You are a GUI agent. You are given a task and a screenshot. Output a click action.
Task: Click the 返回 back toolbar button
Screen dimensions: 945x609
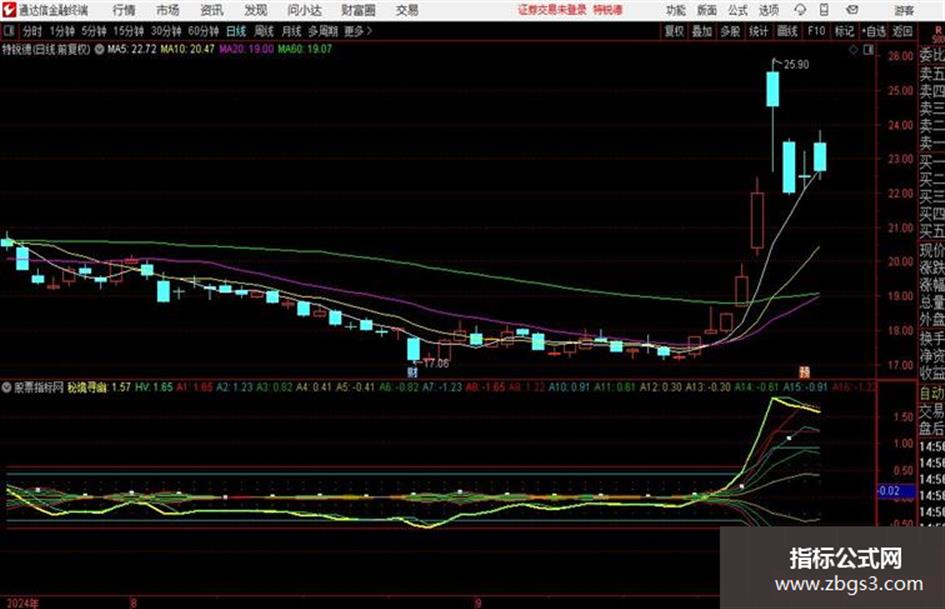coord(902,31)
